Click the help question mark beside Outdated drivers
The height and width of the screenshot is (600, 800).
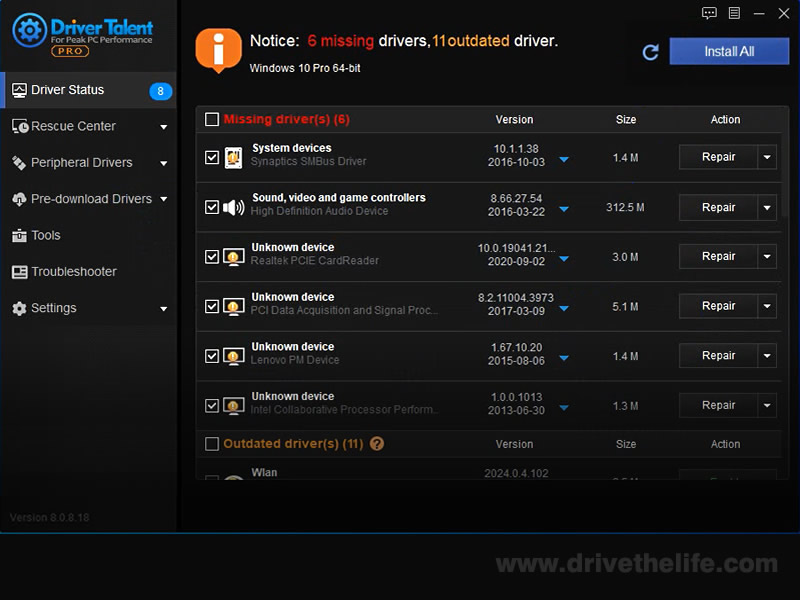(x=377, y=444)
